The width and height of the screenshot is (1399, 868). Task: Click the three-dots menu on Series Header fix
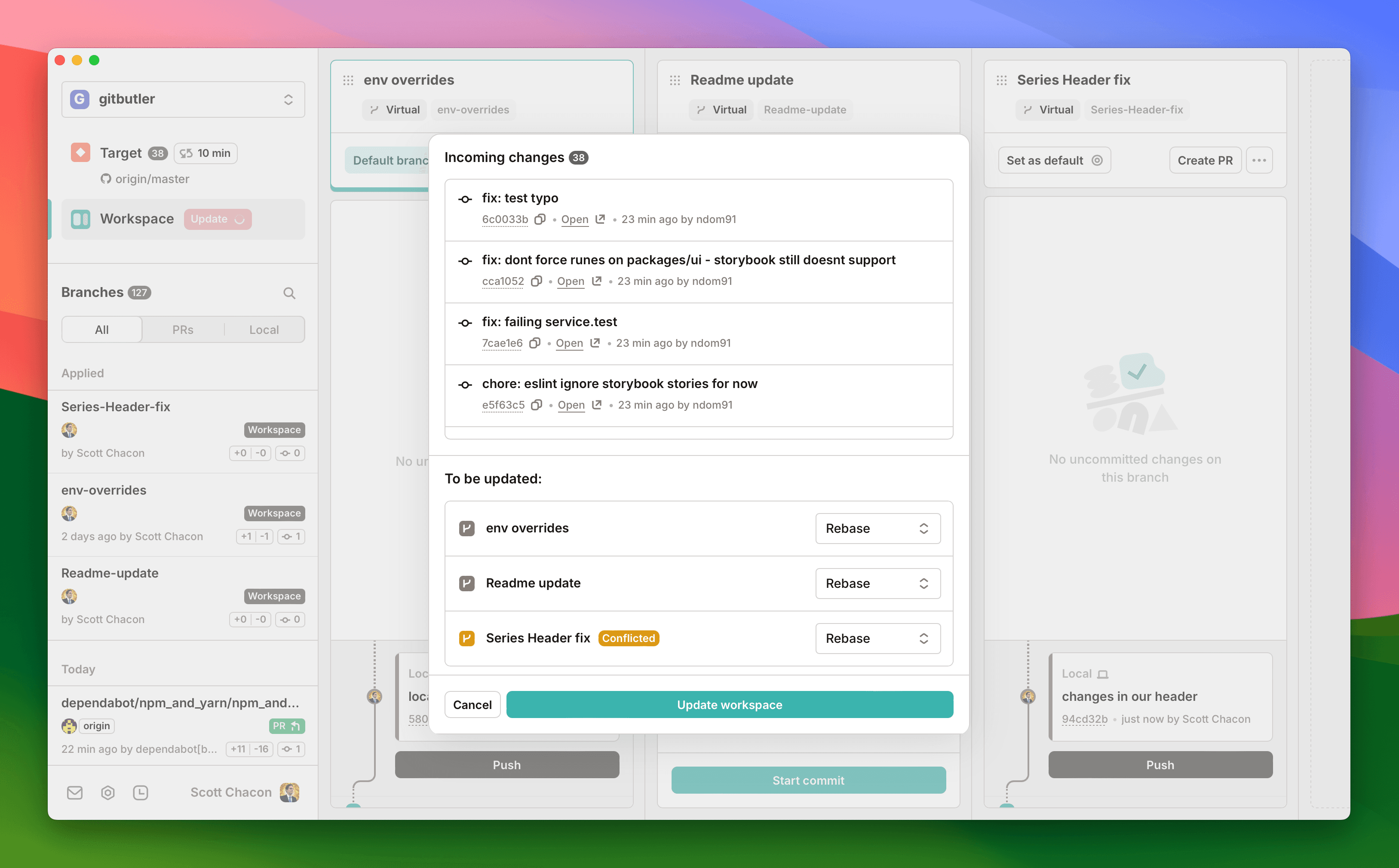(1259, 160)
